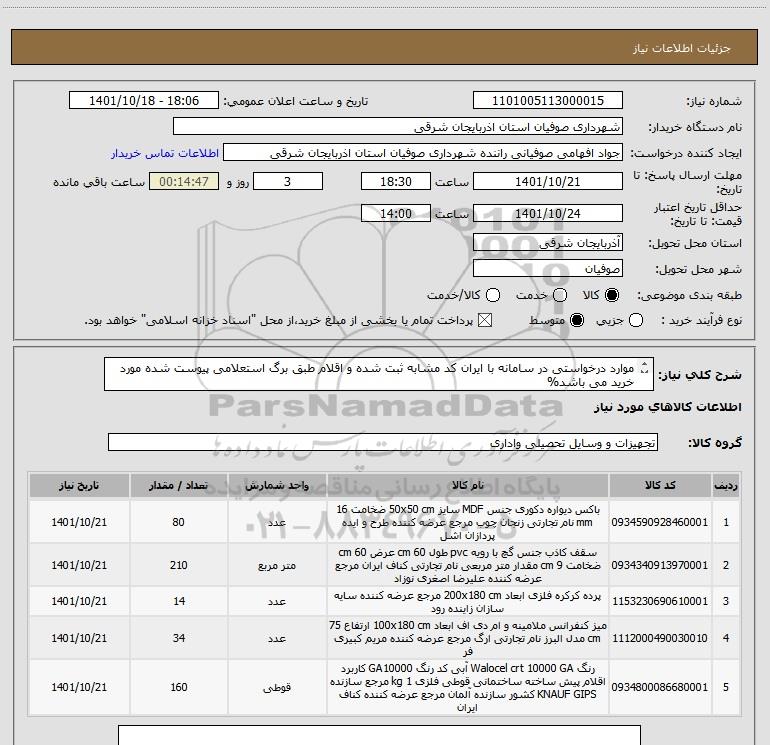
Task: Click quantity 210 in row 2
Action: click(179, 565)
